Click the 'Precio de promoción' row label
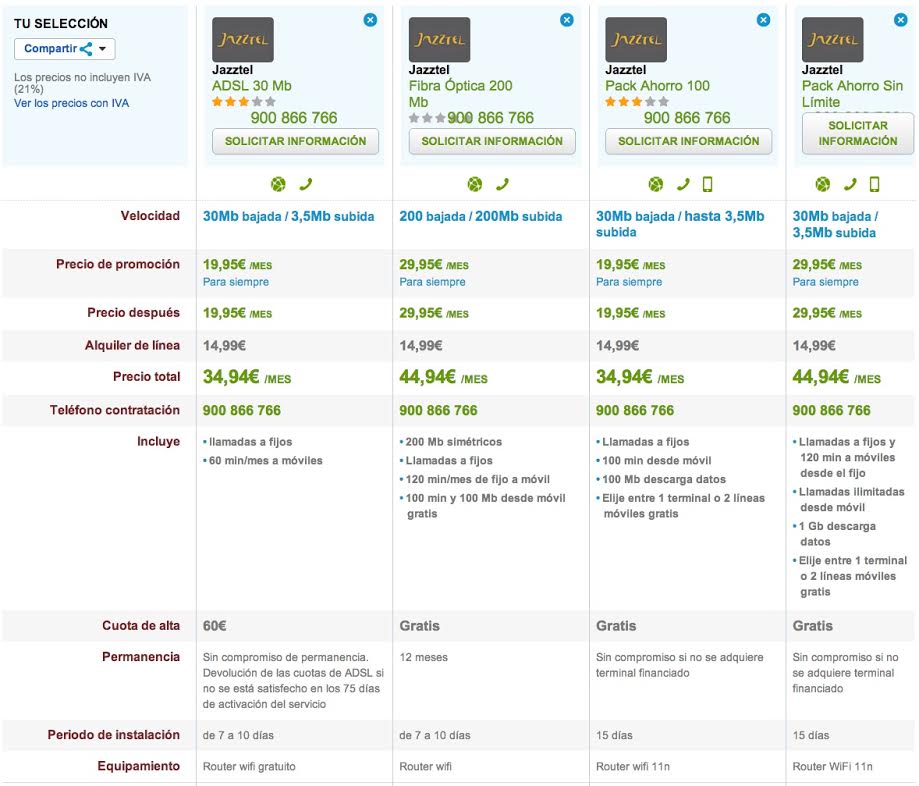This screenshot has width=919, height=786. point(118,264)
